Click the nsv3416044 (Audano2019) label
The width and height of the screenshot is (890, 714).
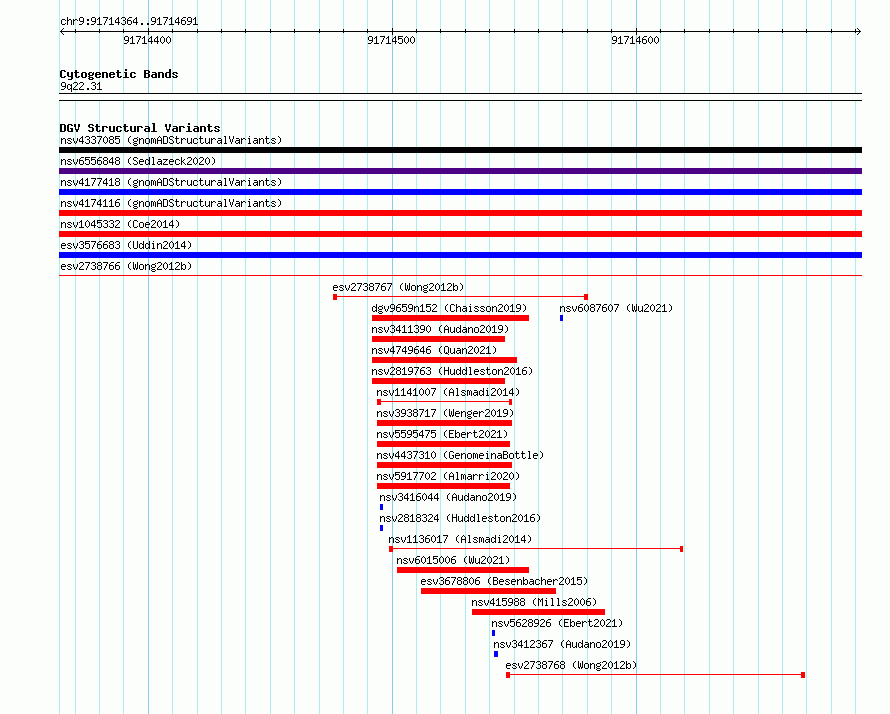pyautogui.click(x=448, y=497)
